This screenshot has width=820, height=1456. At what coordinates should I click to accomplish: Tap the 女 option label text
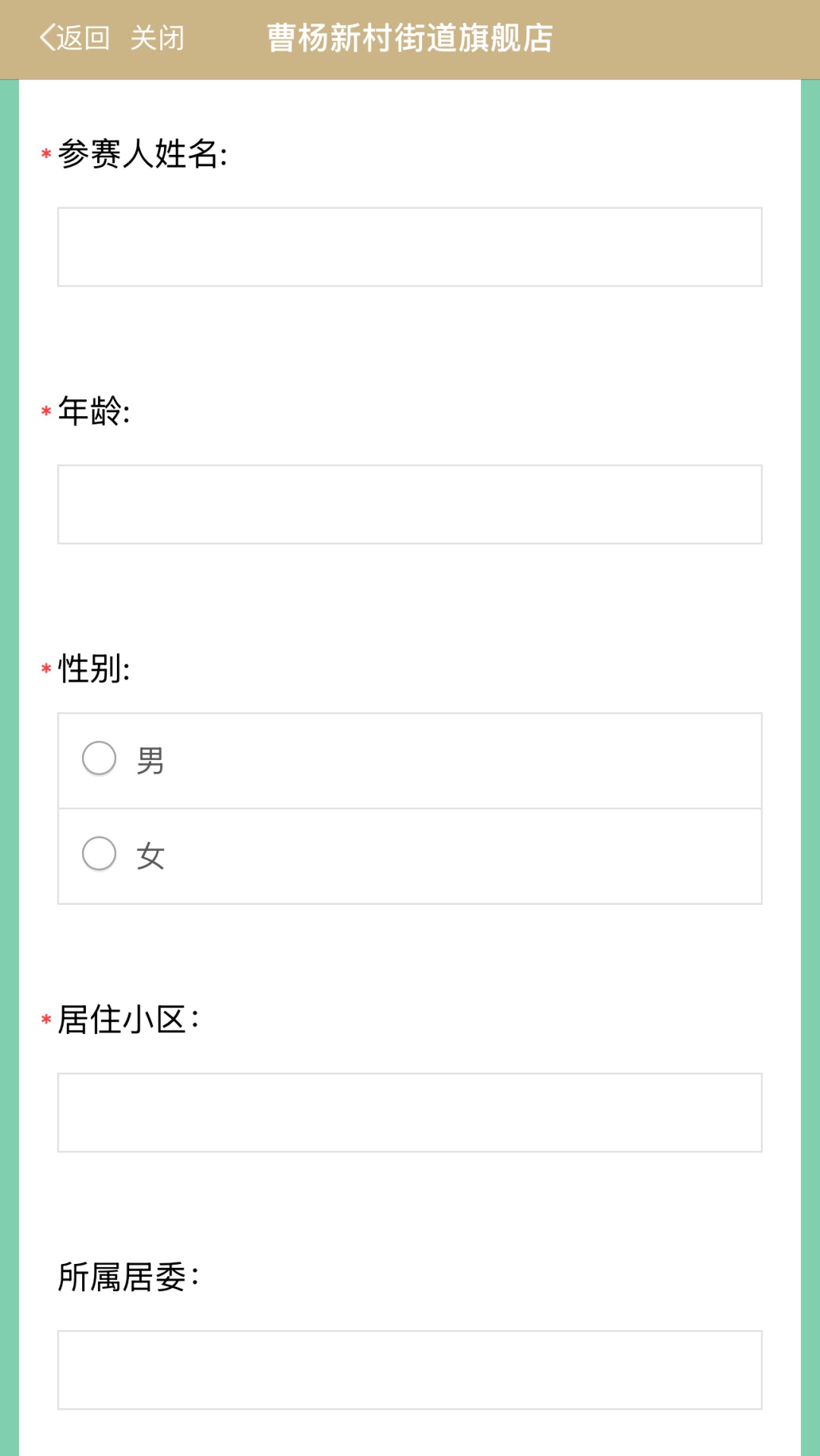tap(150, 856)
